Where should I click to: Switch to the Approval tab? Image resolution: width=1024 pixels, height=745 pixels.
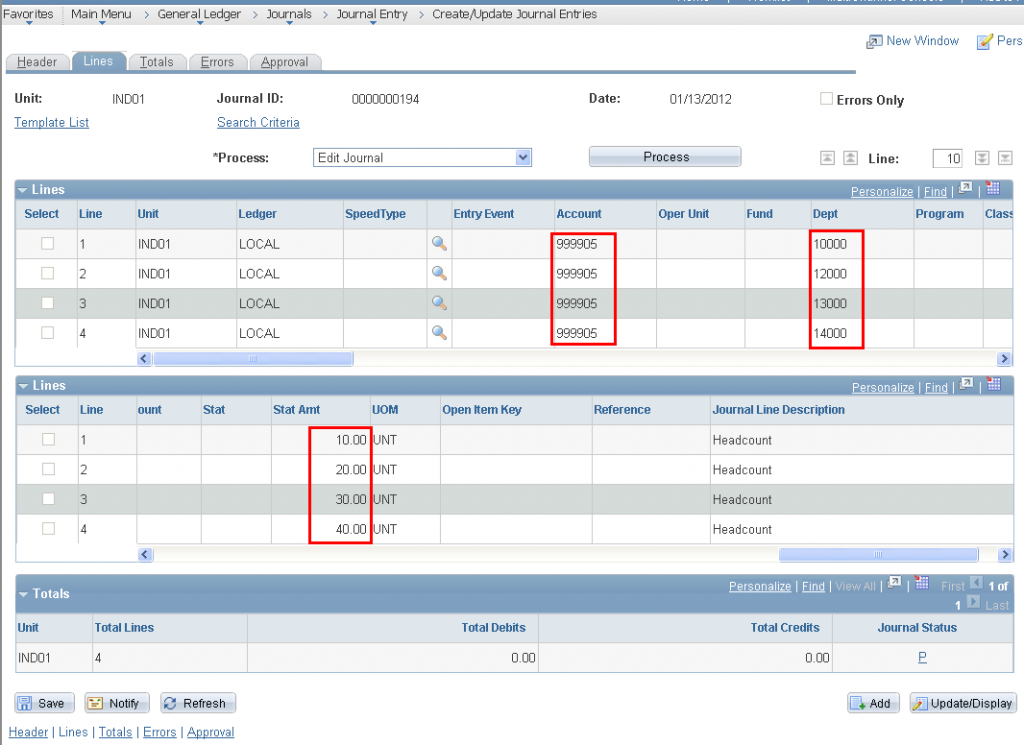(285, 62)
